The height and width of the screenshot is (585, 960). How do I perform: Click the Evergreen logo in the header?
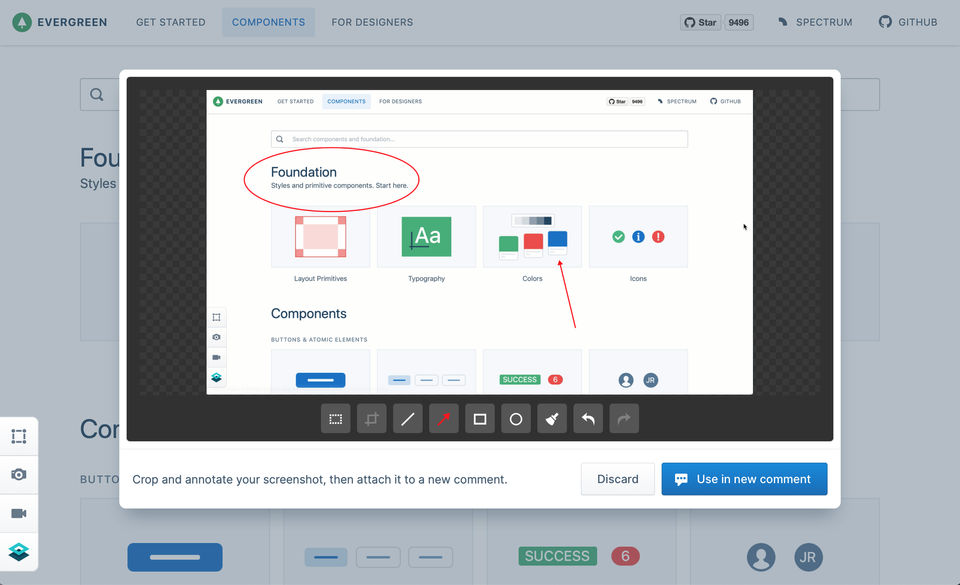click(x=60, y=22)
